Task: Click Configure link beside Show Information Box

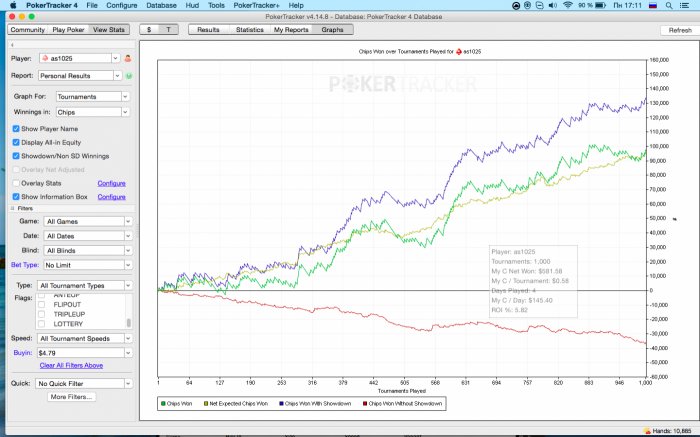Action: (112, 196)
